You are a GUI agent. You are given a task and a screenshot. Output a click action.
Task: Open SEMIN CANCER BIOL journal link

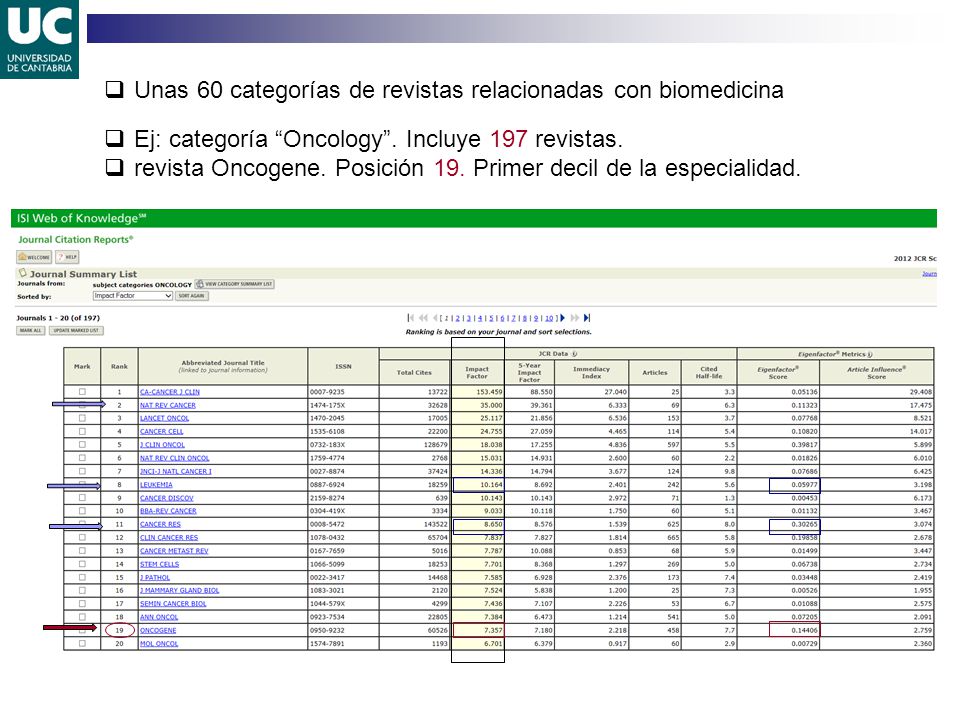point(173,604)
